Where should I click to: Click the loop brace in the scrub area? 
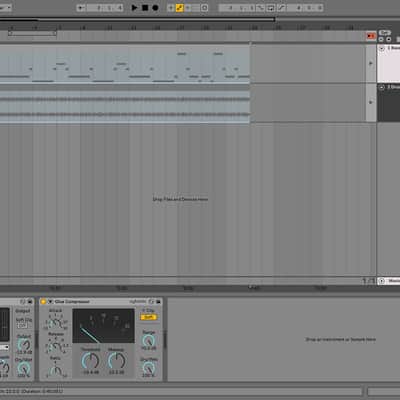pyautogui.click(x=32, y=33)
